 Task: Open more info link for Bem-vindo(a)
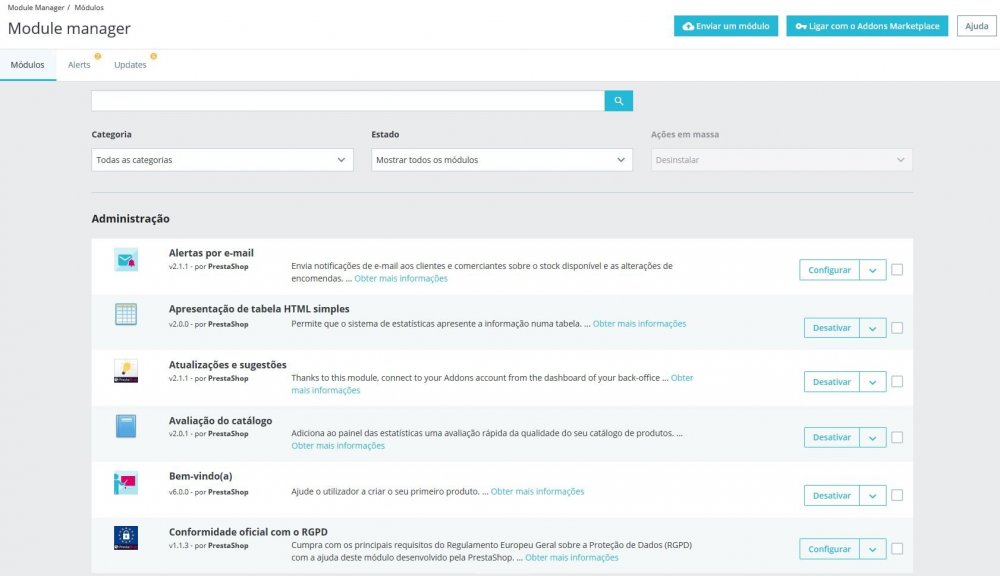click(x=537, y=491)
